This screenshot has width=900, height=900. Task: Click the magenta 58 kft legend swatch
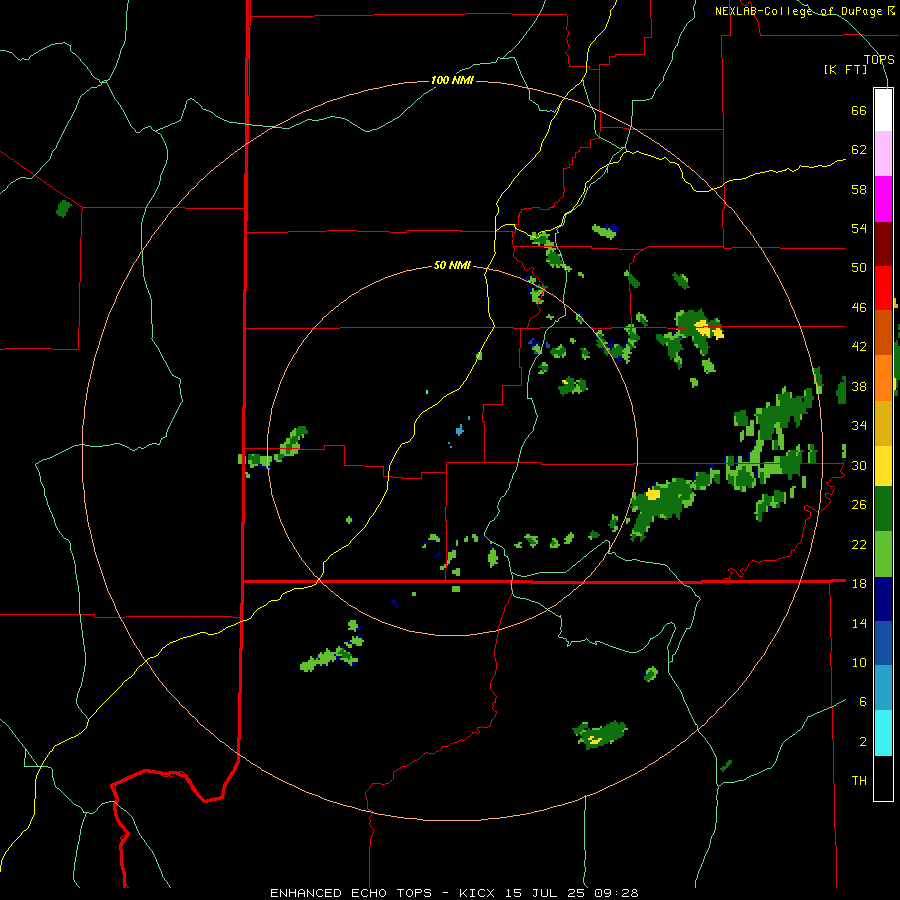pos(883,199)
